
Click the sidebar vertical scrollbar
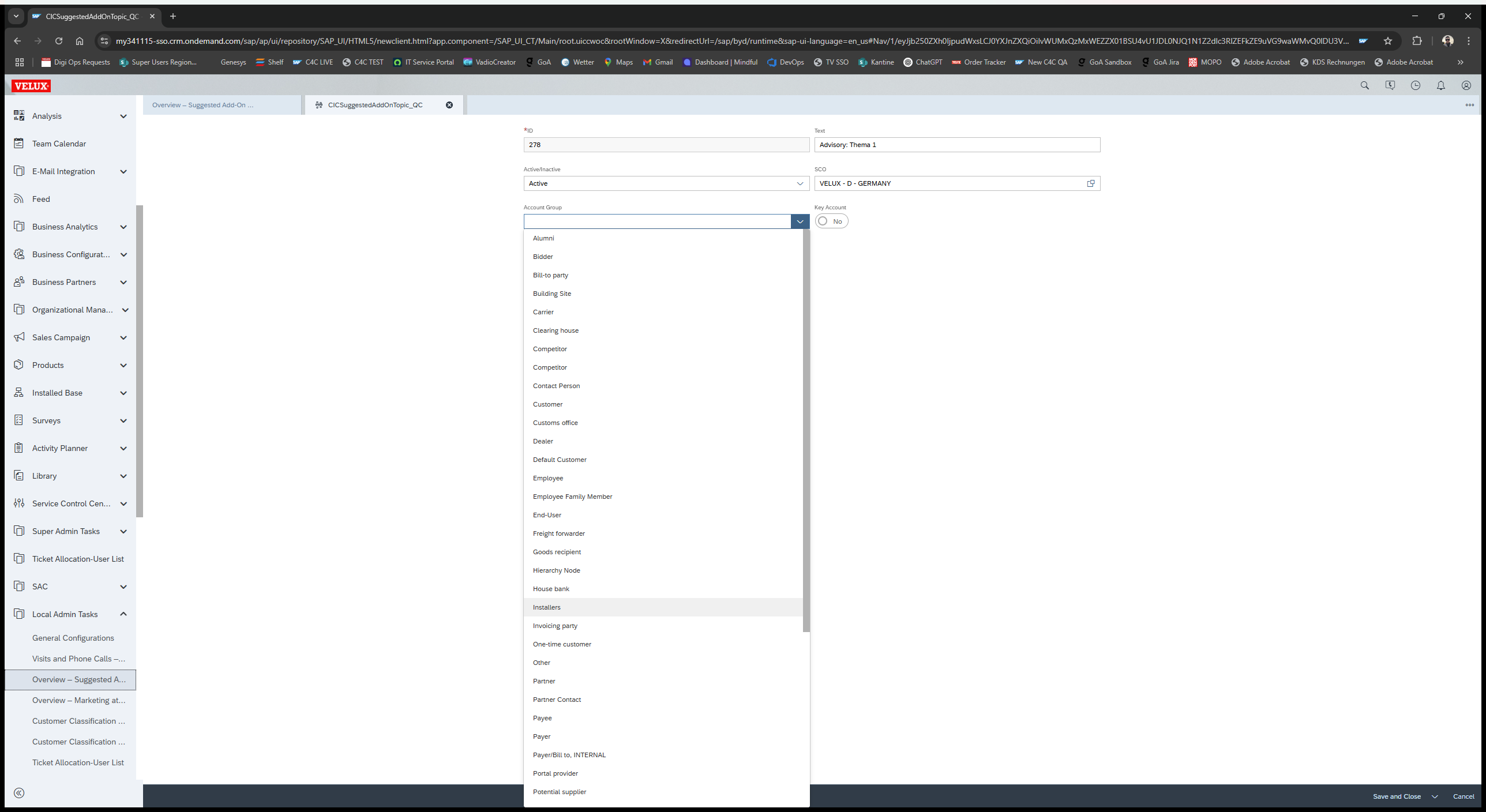pyautogui.click(x=140, y=361)
